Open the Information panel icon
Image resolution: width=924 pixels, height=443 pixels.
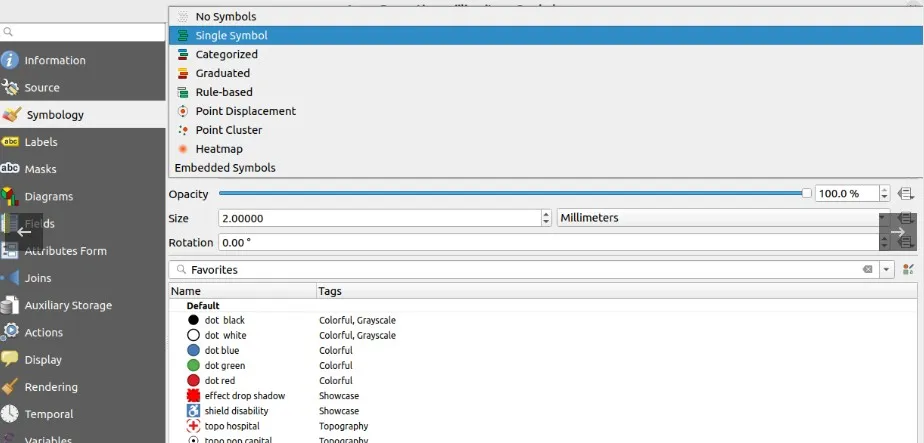coord(11,60)
